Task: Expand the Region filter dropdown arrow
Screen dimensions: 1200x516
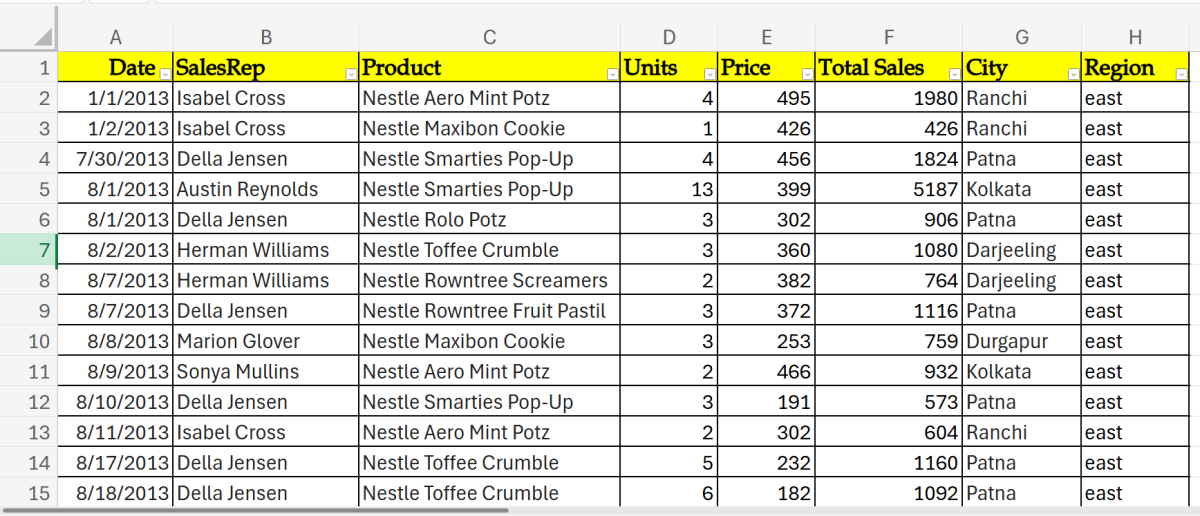Action: click(1182, 73)
